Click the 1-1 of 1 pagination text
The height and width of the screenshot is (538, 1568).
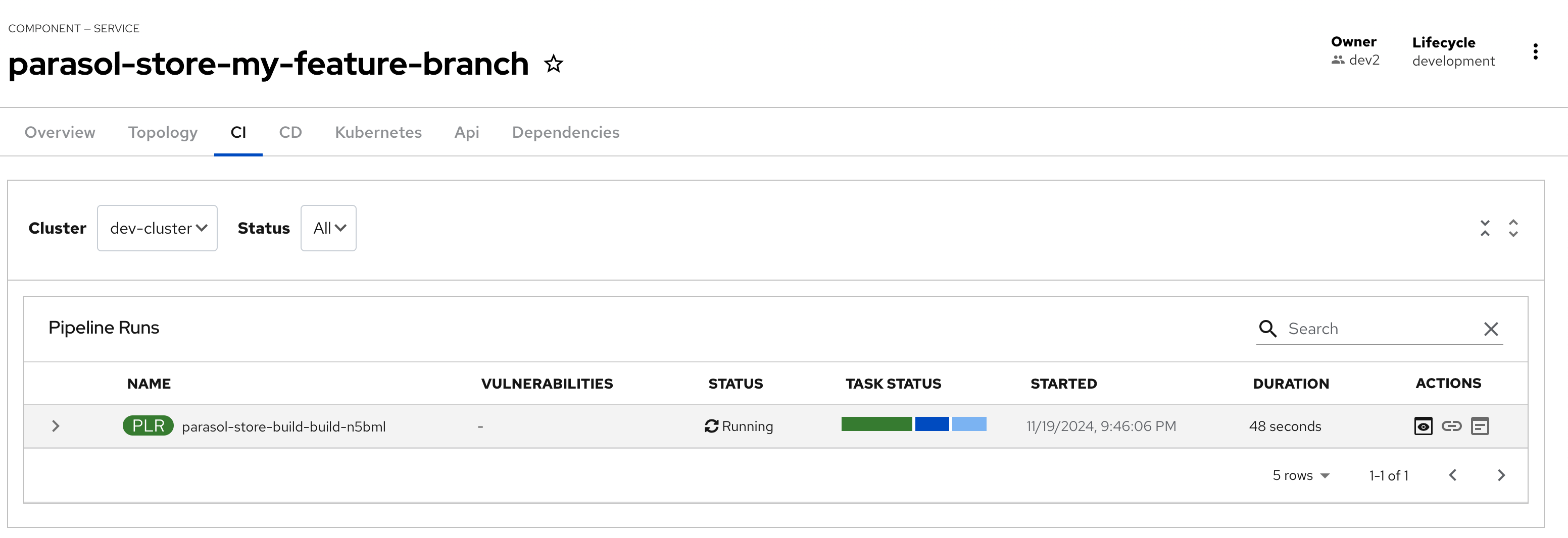1389,475
